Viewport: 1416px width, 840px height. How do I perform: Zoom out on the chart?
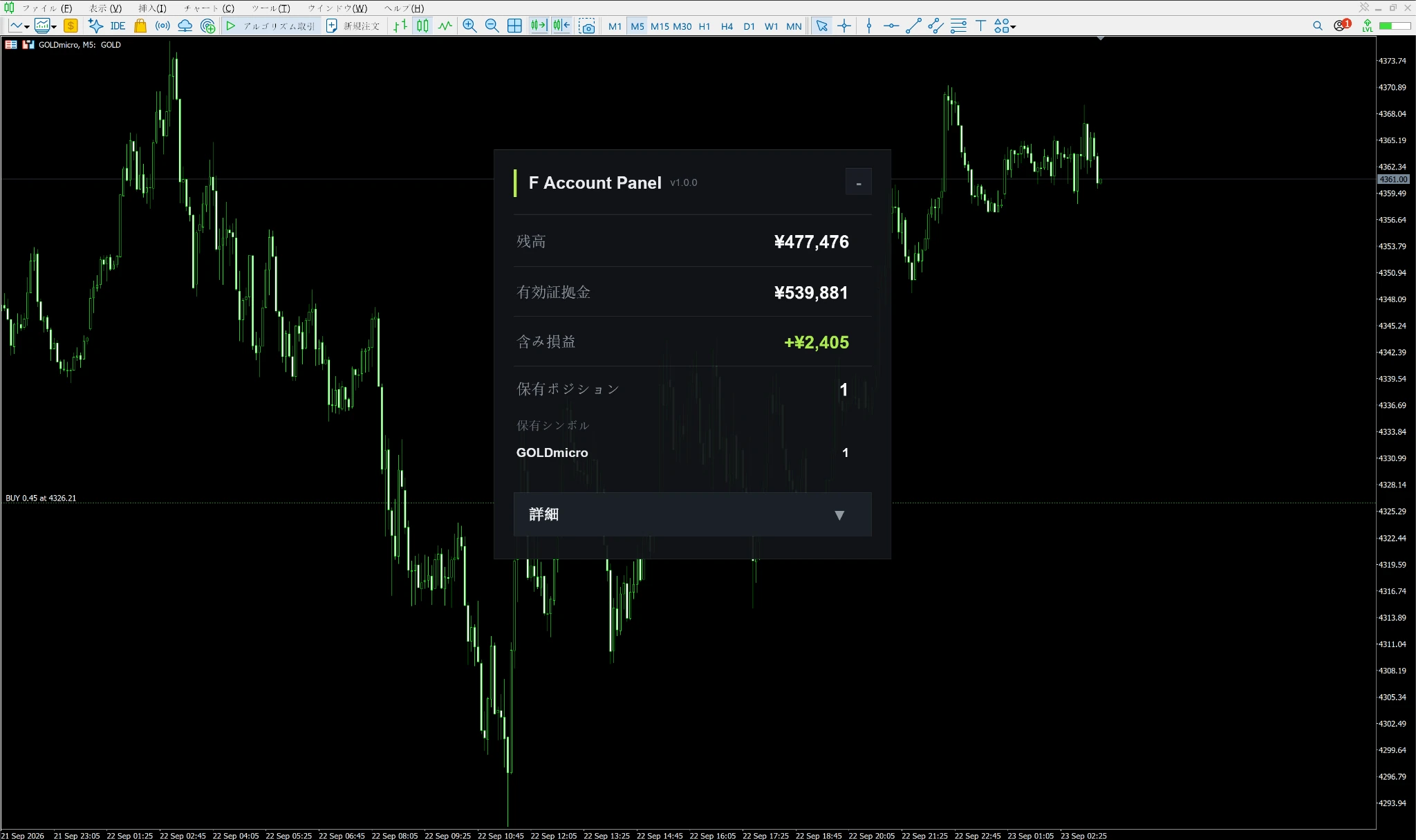(492, 26)
